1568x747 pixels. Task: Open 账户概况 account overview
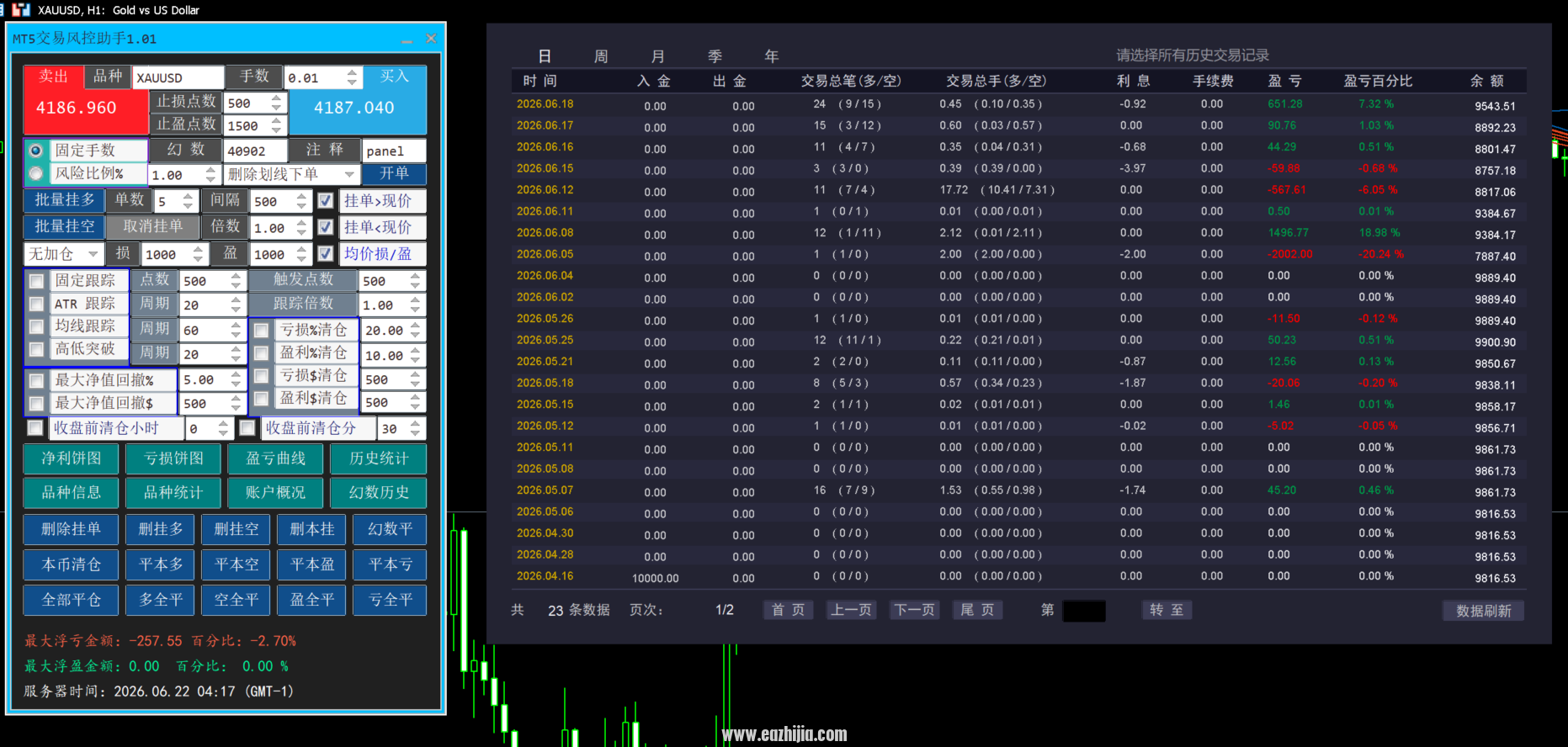(x=275, y=493)
